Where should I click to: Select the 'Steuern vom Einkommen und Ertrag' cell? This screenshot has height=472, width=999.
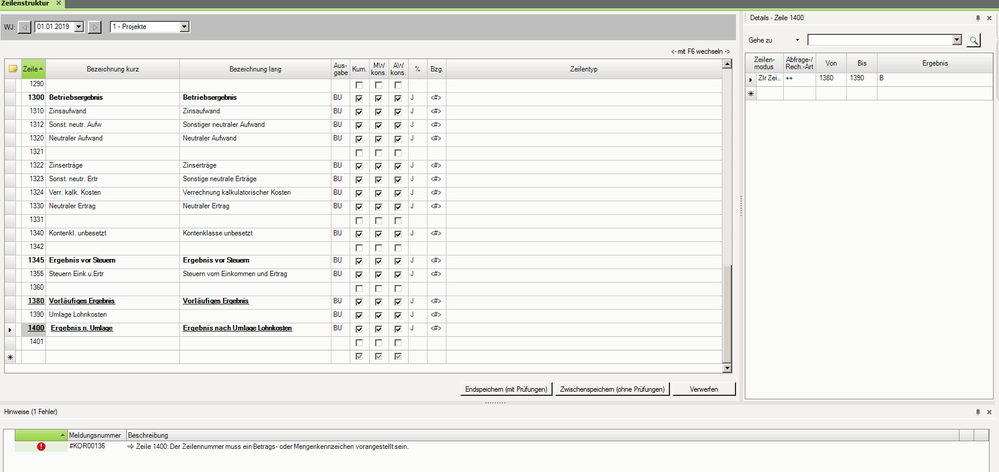tap(255, 275)
